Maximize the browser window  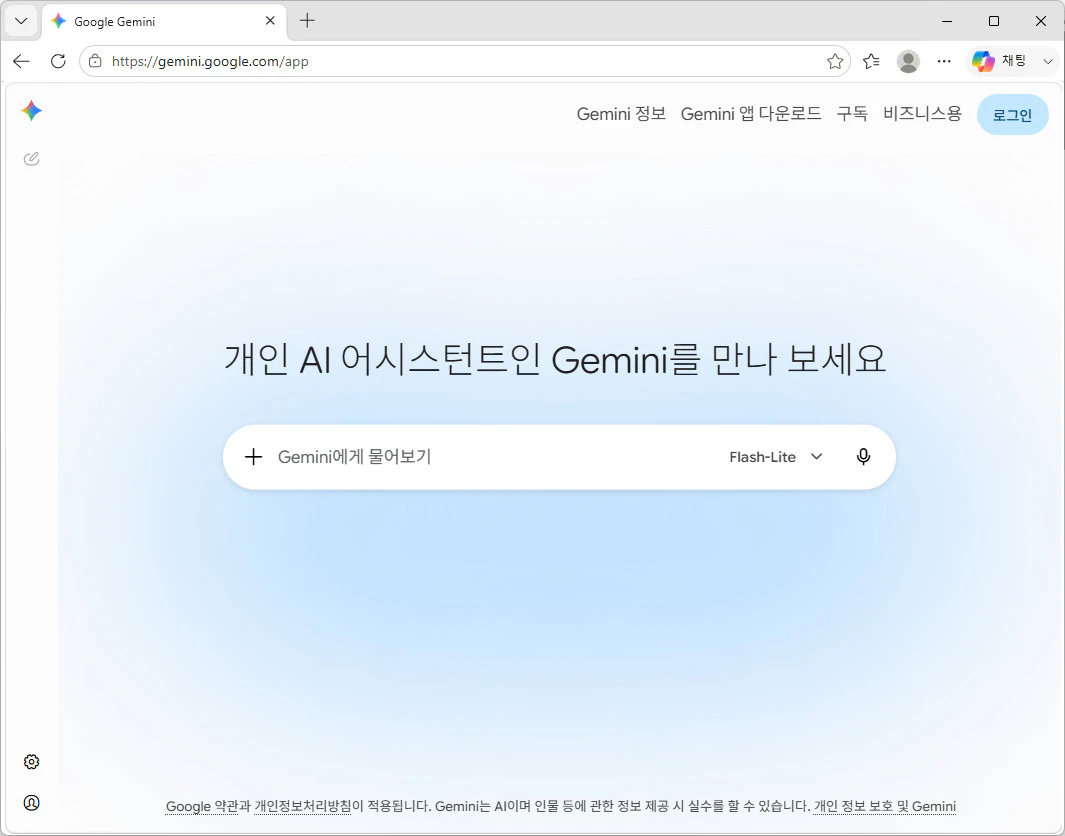(994, 21)
